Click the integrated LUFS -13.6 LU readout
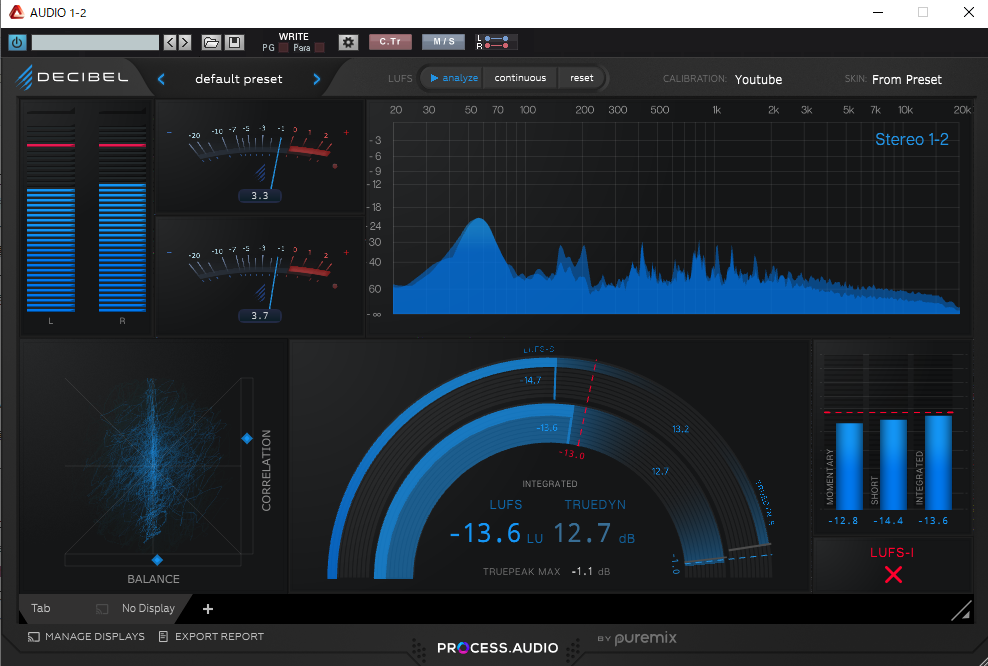The height and width of the screenshot is (666, 988). coord(496,533)
